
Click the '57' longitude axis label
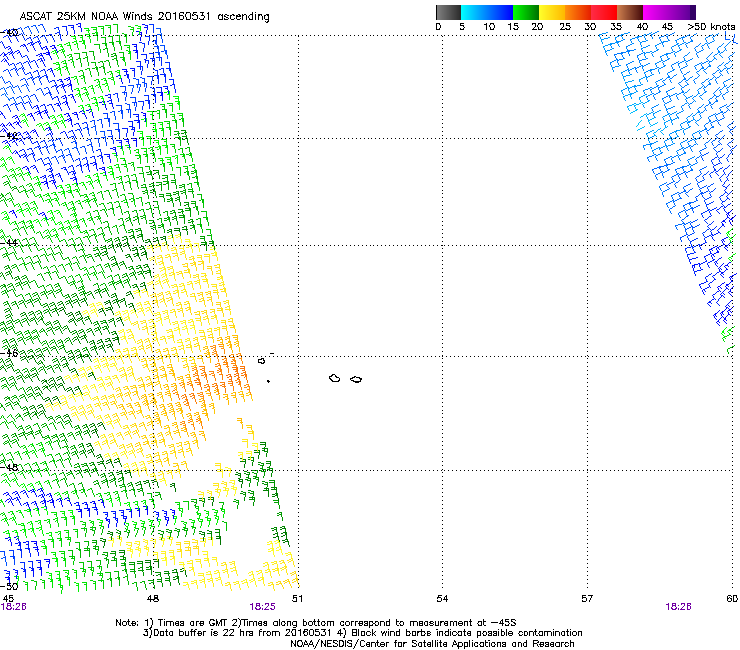tap(587, 599)
